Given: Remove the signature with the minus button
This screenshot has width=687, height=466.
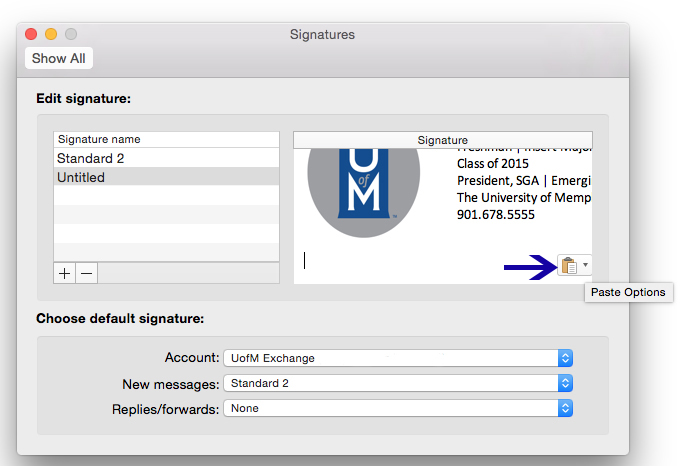Looking at the screenshot, I should point(86,273).
